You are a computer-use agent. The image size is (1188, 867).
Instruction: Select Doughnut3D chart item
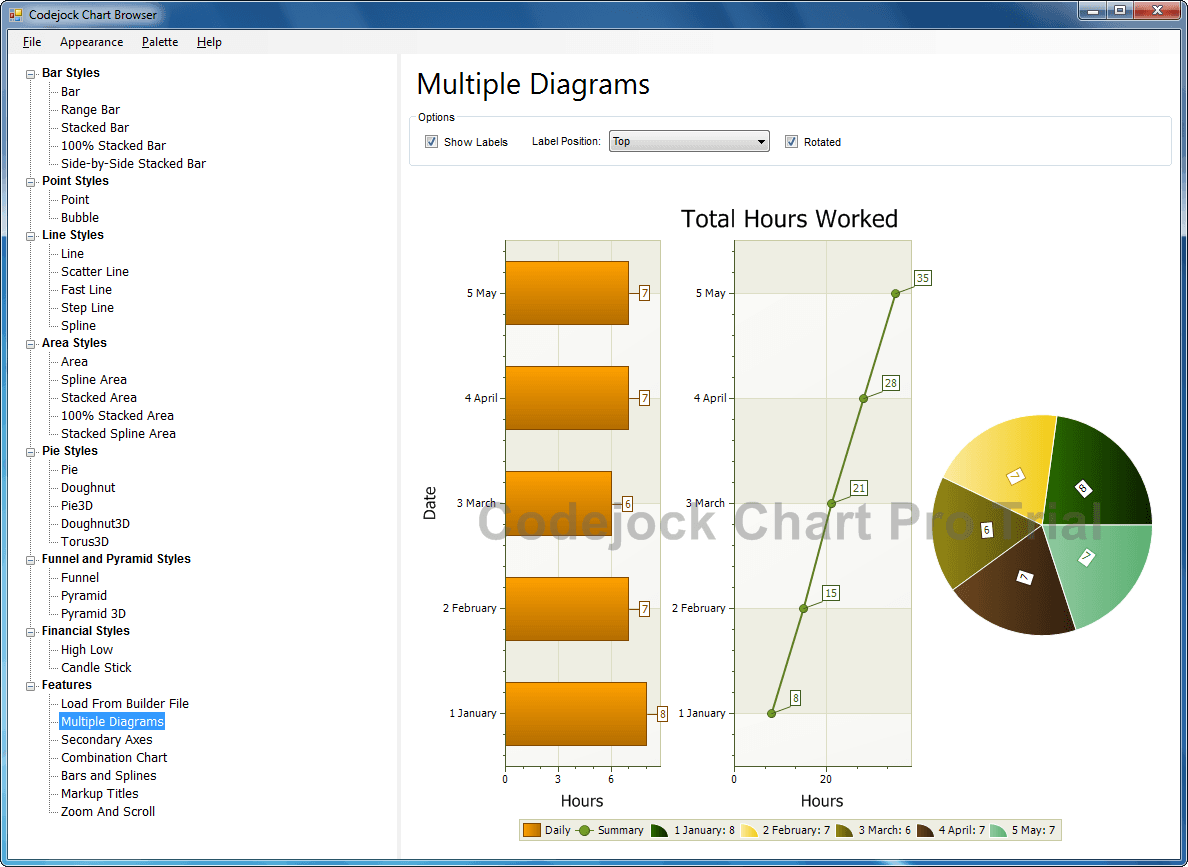coord(95,524)
